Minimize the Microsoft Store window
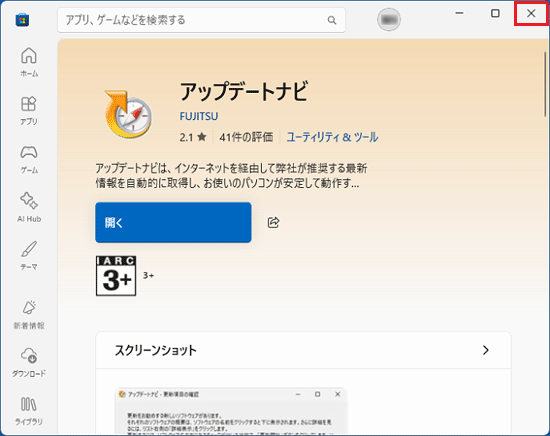Viewport: 550px width, 436px height. [x=460, y=13]
